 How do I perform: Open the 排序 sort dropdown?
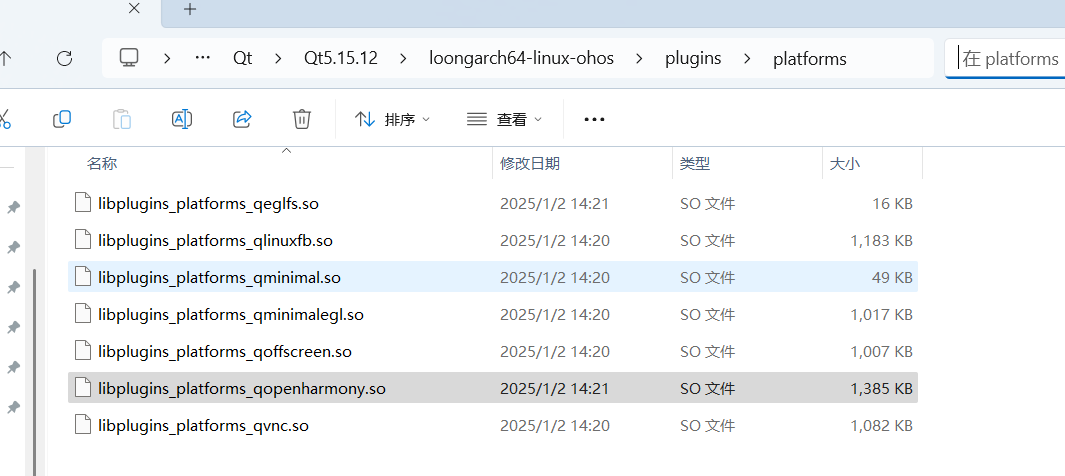click(x=392, y=119)
